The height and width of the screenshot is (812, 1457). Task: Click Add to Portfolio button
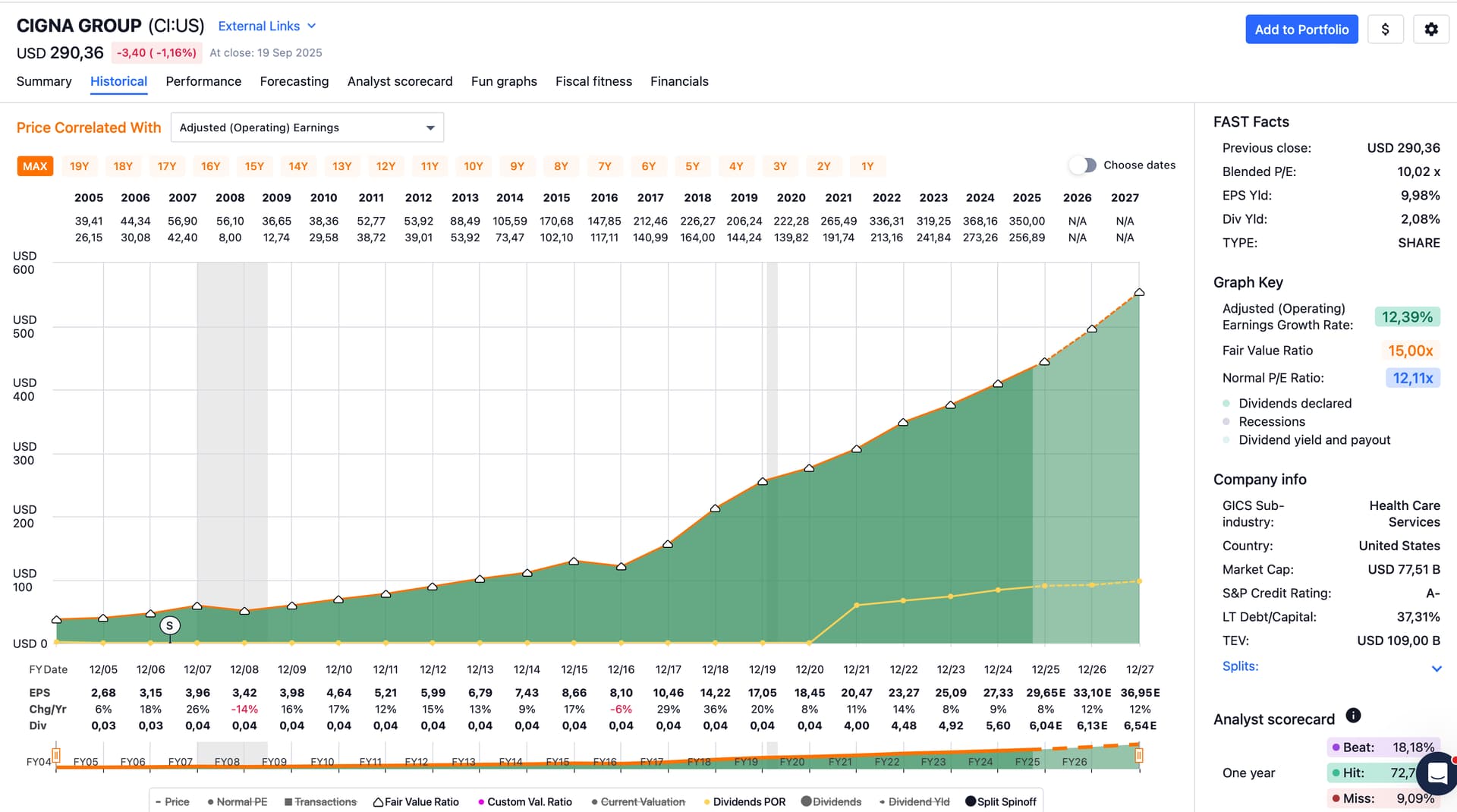[x=1301, y=30]
